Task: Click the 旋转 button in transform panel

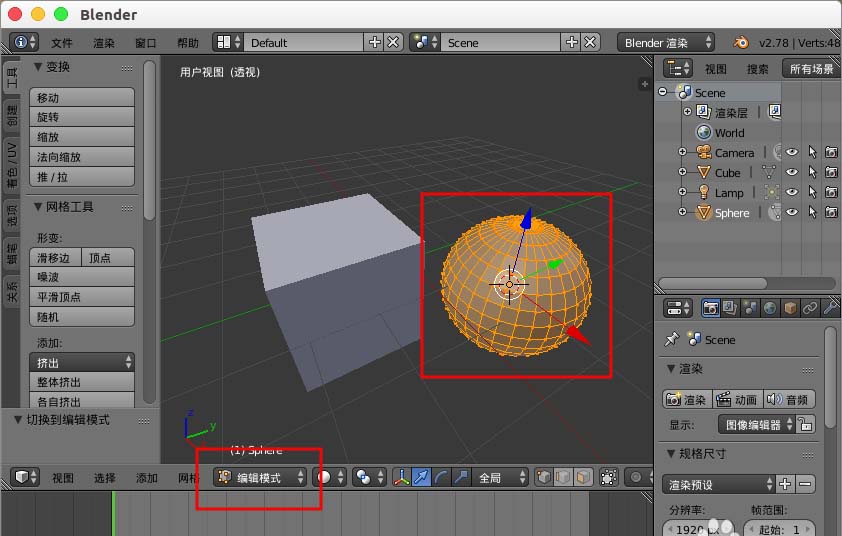Action: pos(84,117)
